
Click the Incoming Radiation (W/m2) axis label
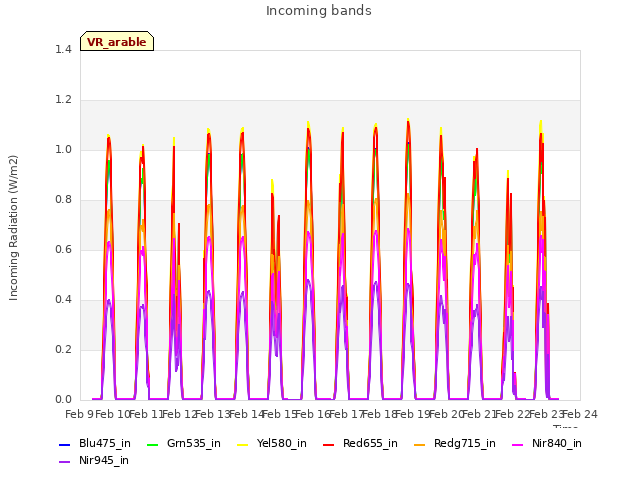tap(13, 228)
